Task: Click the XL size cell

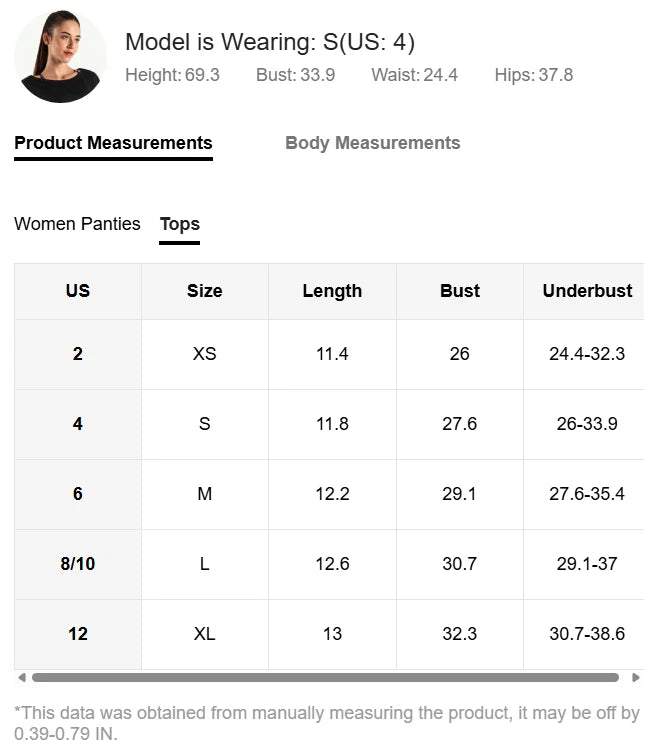Action: click(205, 634)
